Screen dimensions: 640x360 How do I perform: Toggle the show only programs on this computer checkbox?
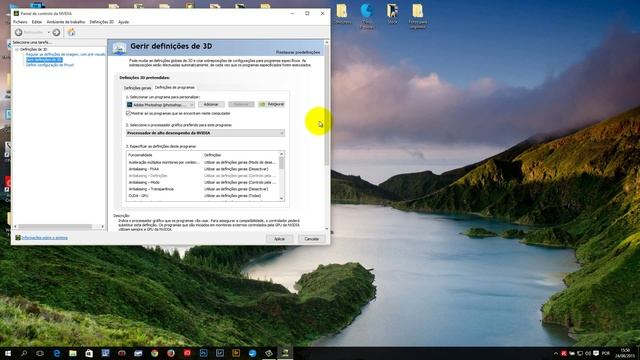tap(128, 113)
